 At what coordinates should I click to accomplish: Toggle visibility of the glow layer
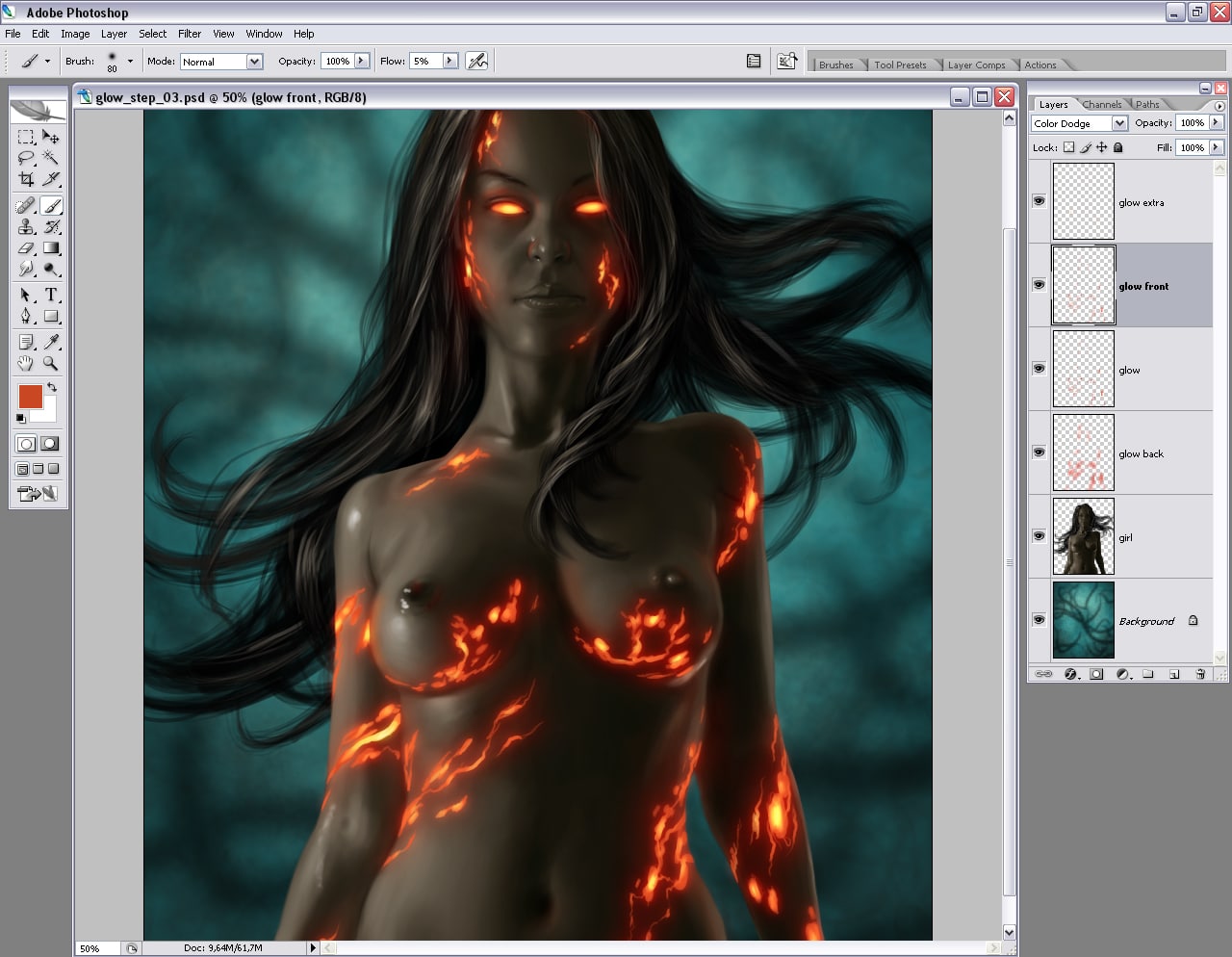click(1039, 369)
